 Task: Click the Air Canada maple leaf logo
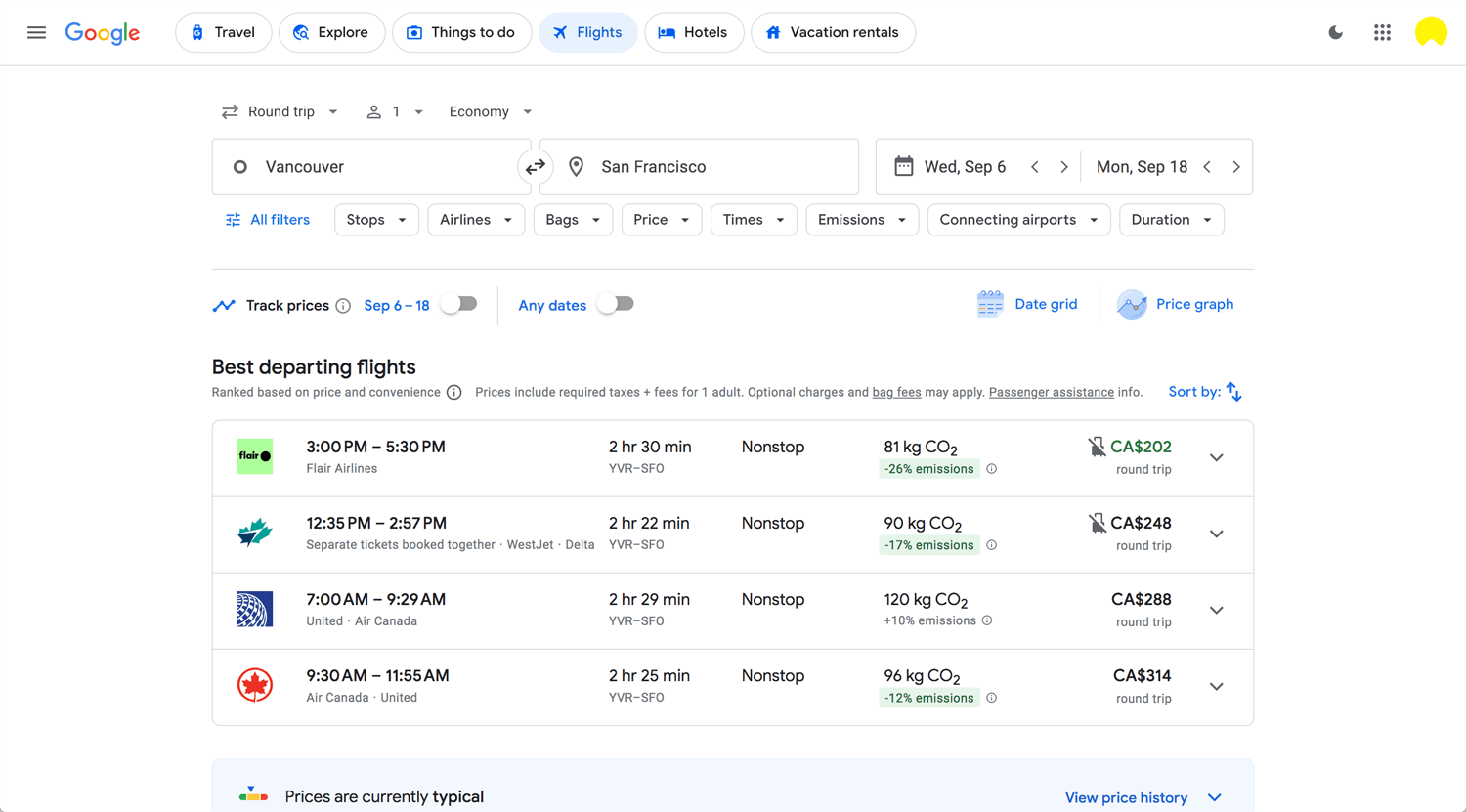coord(255,685)
